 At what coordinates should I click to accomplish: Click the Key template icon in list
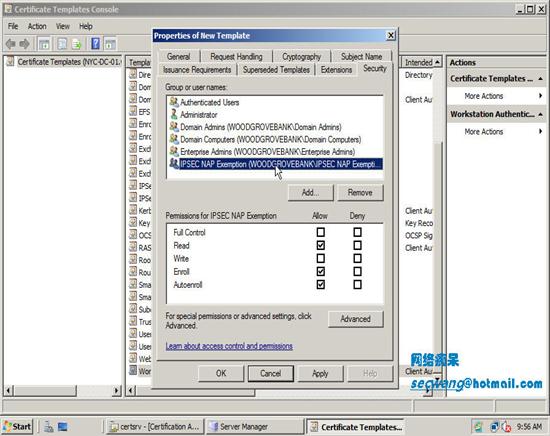(133, 222)
